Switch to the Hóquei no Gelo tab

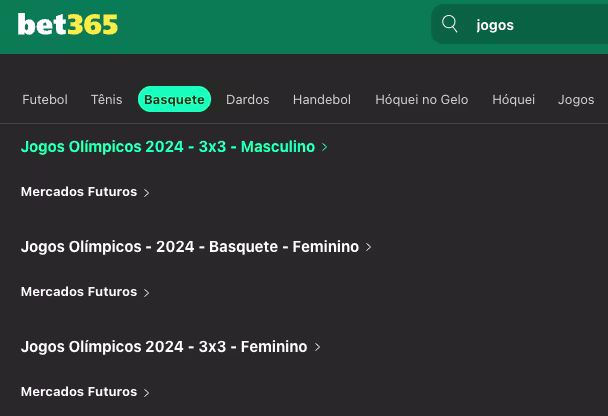point(421,100)
